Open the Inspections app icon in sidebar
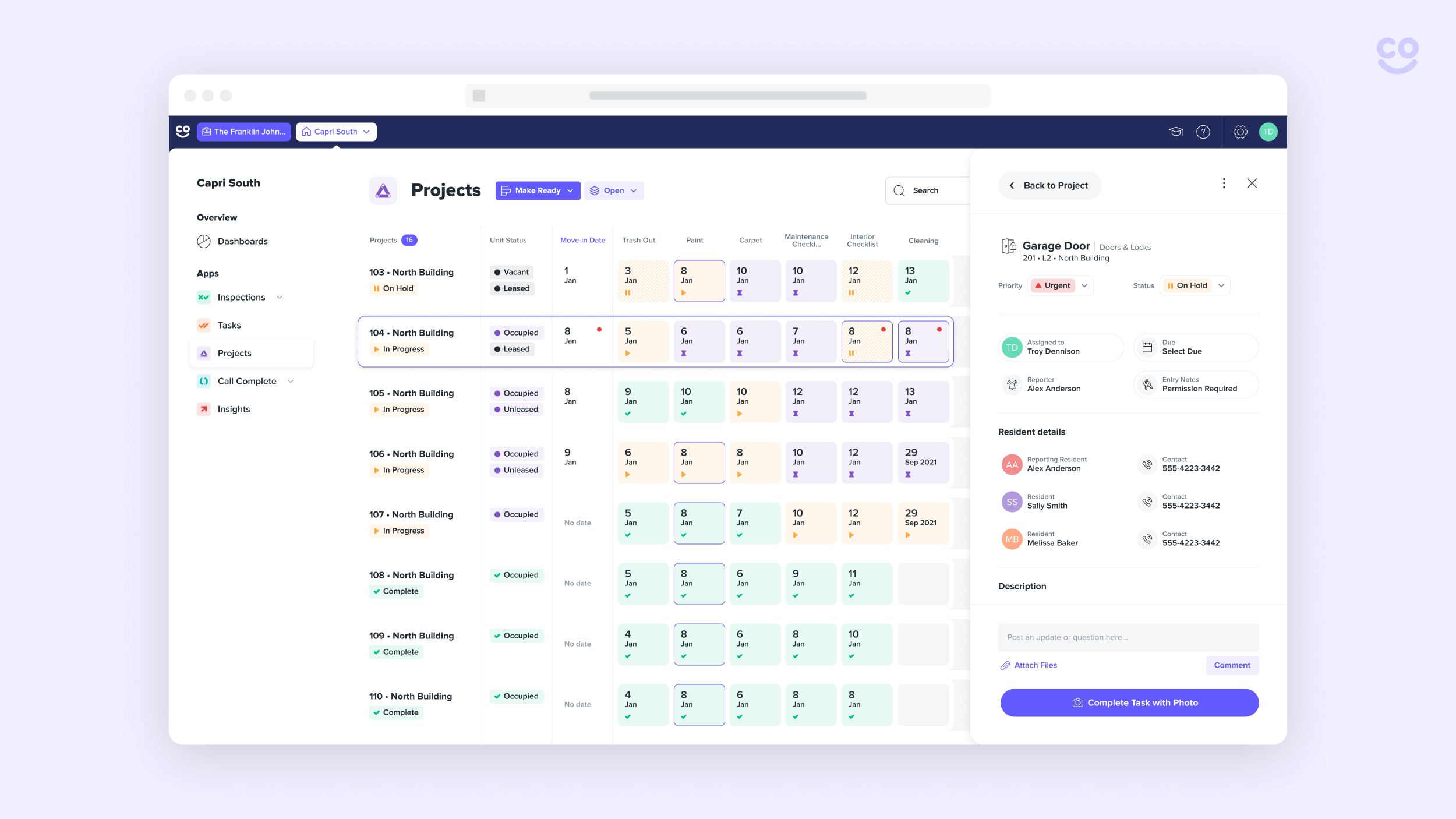1456x819 pixels. 204,297
